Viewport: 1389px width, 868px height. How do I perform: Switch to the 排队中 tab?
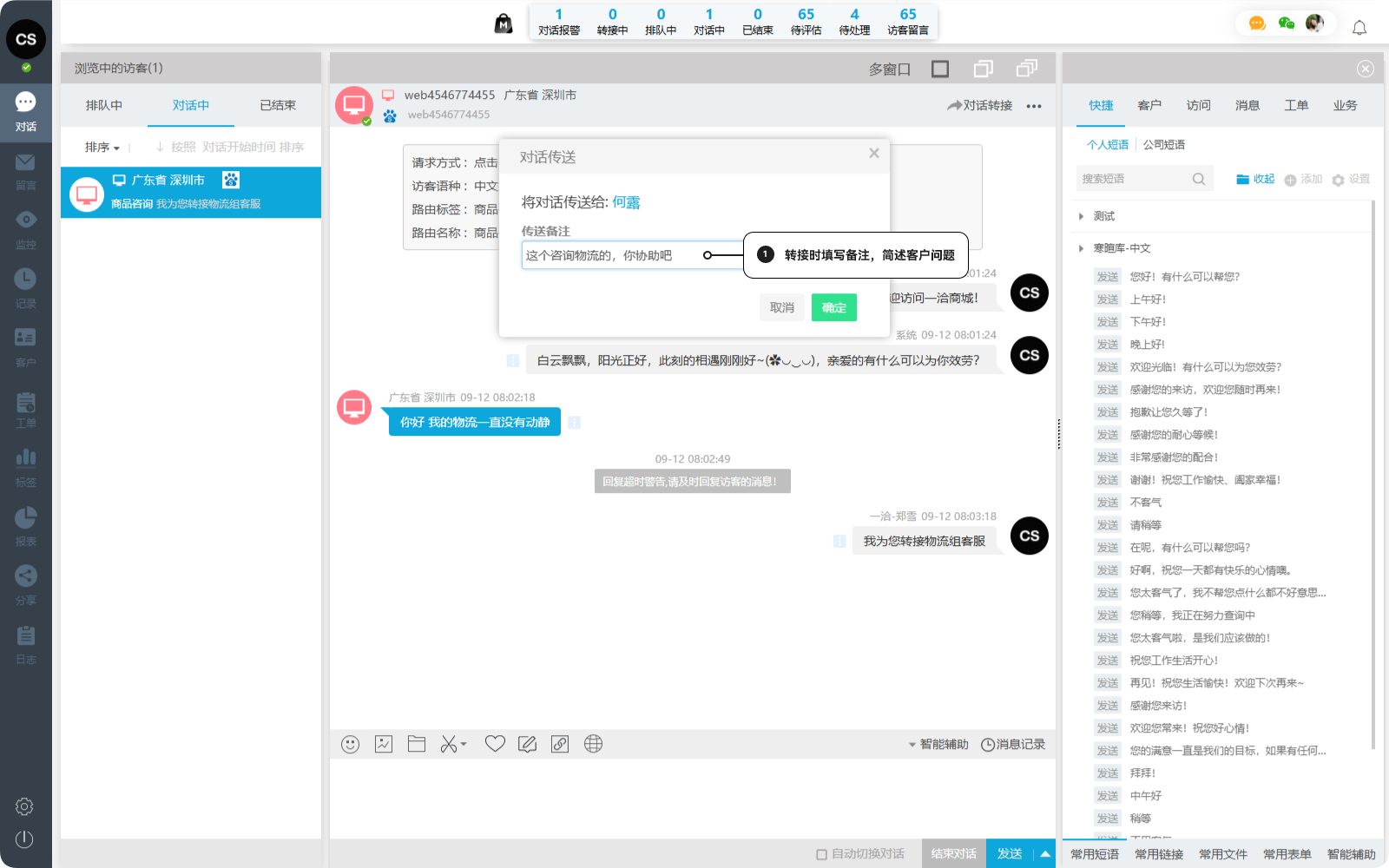click(x=104, y=105)
